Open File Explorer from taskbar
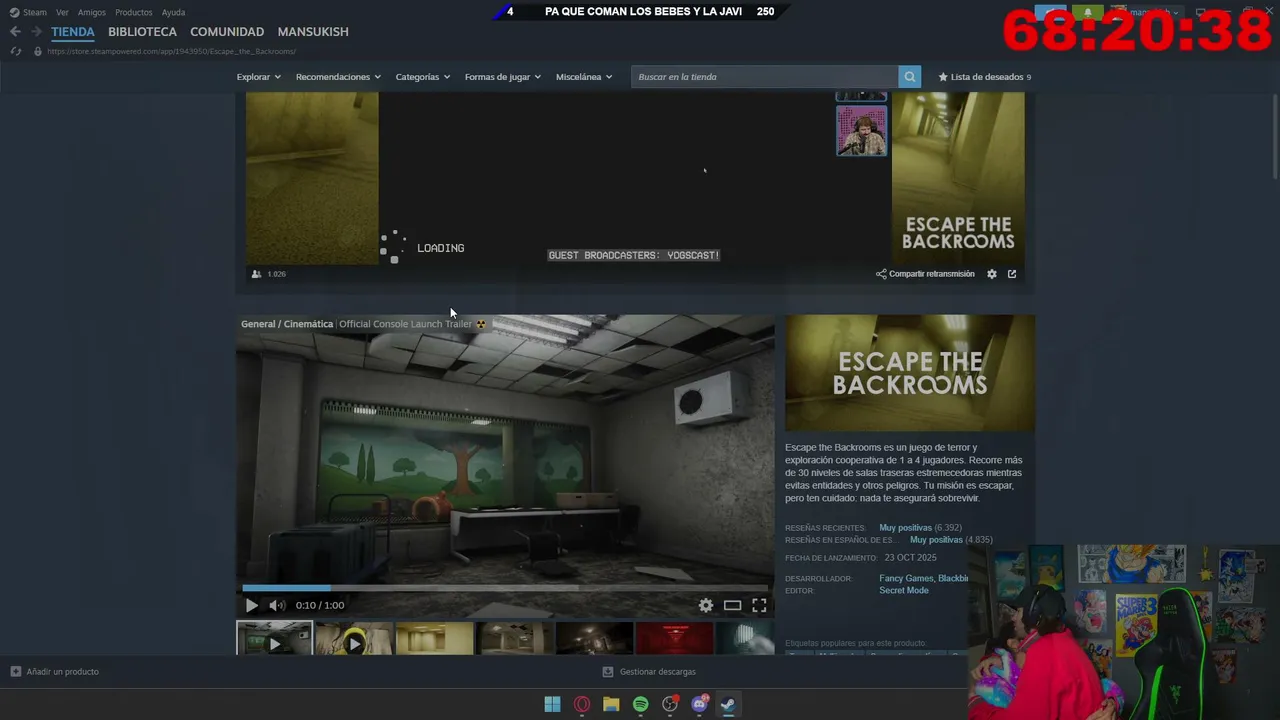Image resolution: width=1280 pixels, height=720 pixels. [611, 704]
